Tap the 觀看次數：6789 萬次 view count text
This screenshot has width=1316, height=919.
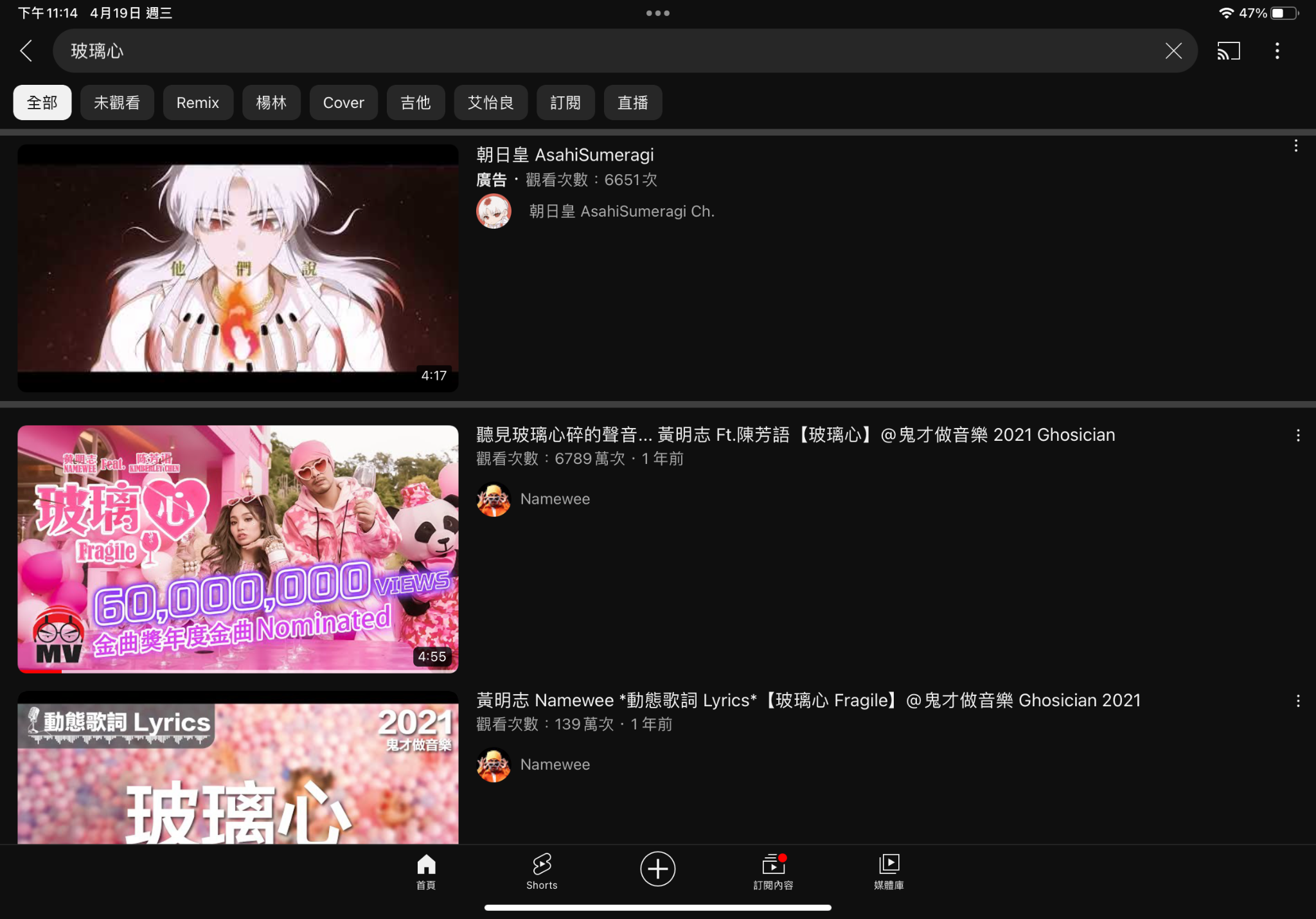(x=551, y=459)
